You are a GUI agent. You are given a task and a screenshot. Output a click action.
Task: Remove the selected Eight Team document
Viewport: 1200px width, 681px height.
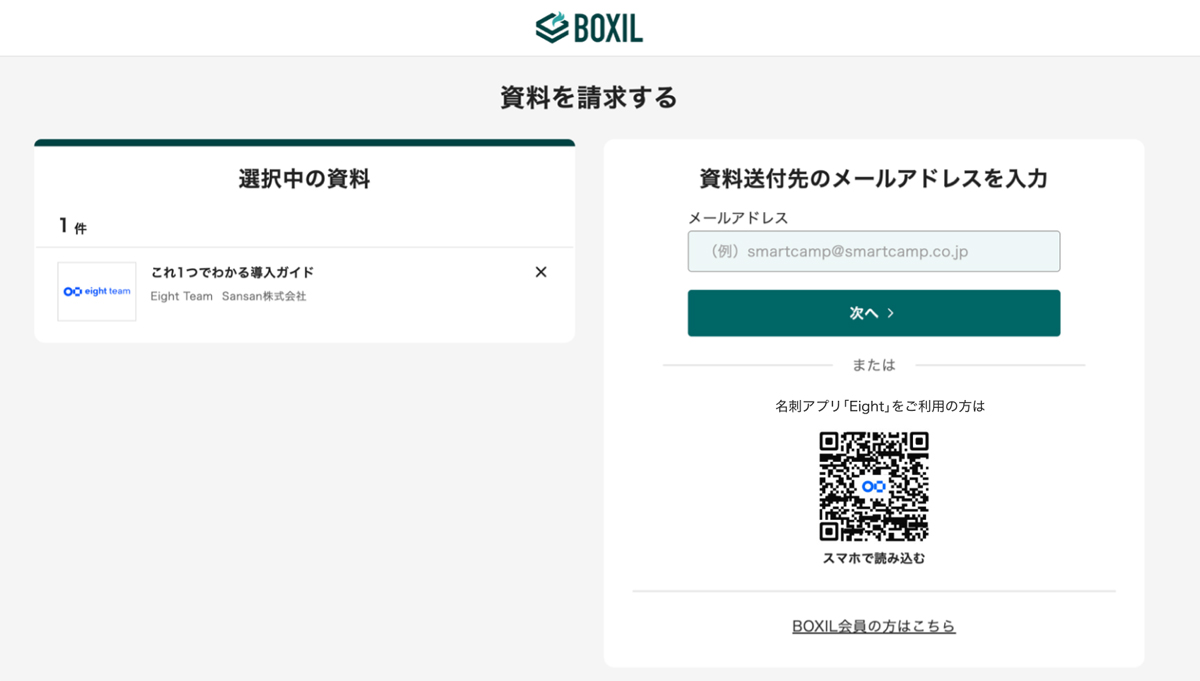541,272
